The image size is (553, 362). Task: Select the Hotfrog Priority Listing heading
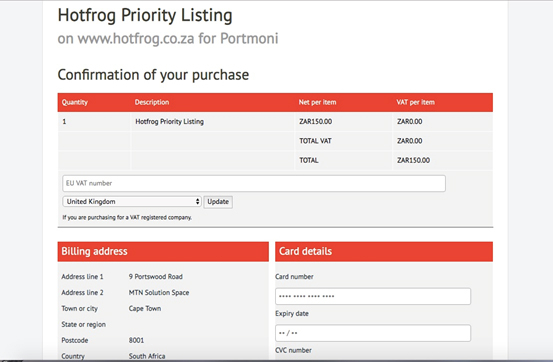click(x=145, y=16)
